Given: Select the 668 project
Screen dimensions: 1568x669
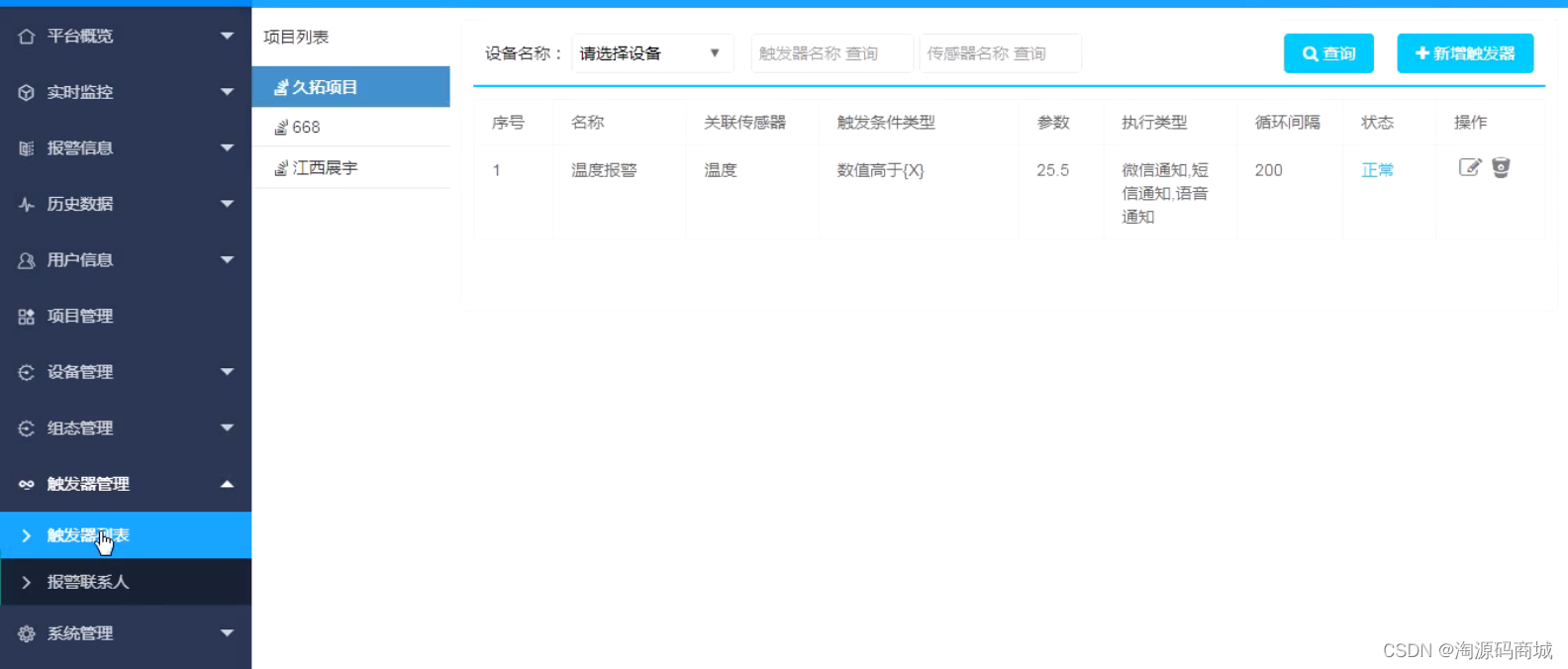Looking at the screenshot, I should click(x=351, y=127).
